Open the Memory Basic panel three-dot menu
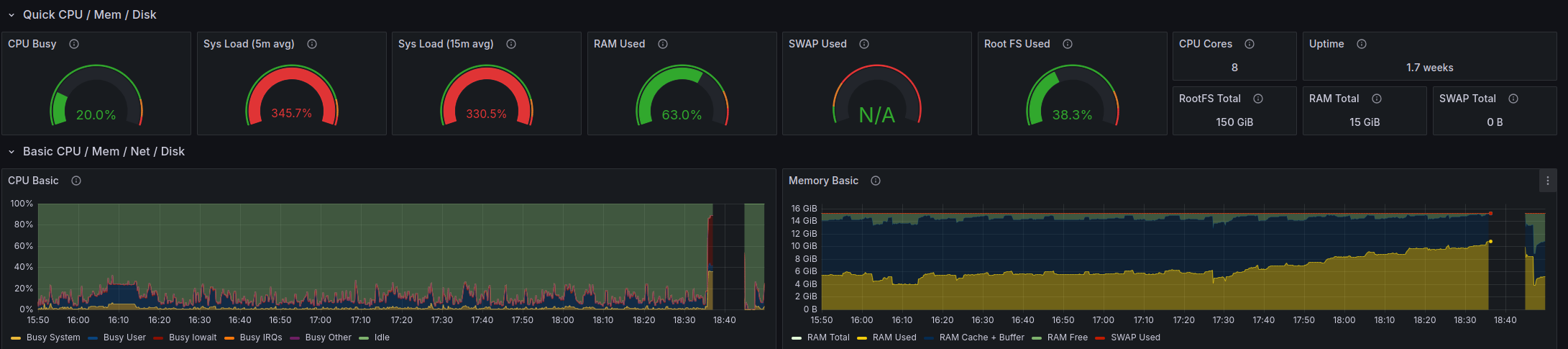This screenshot has width=1568, height=349. point(1548,181)
